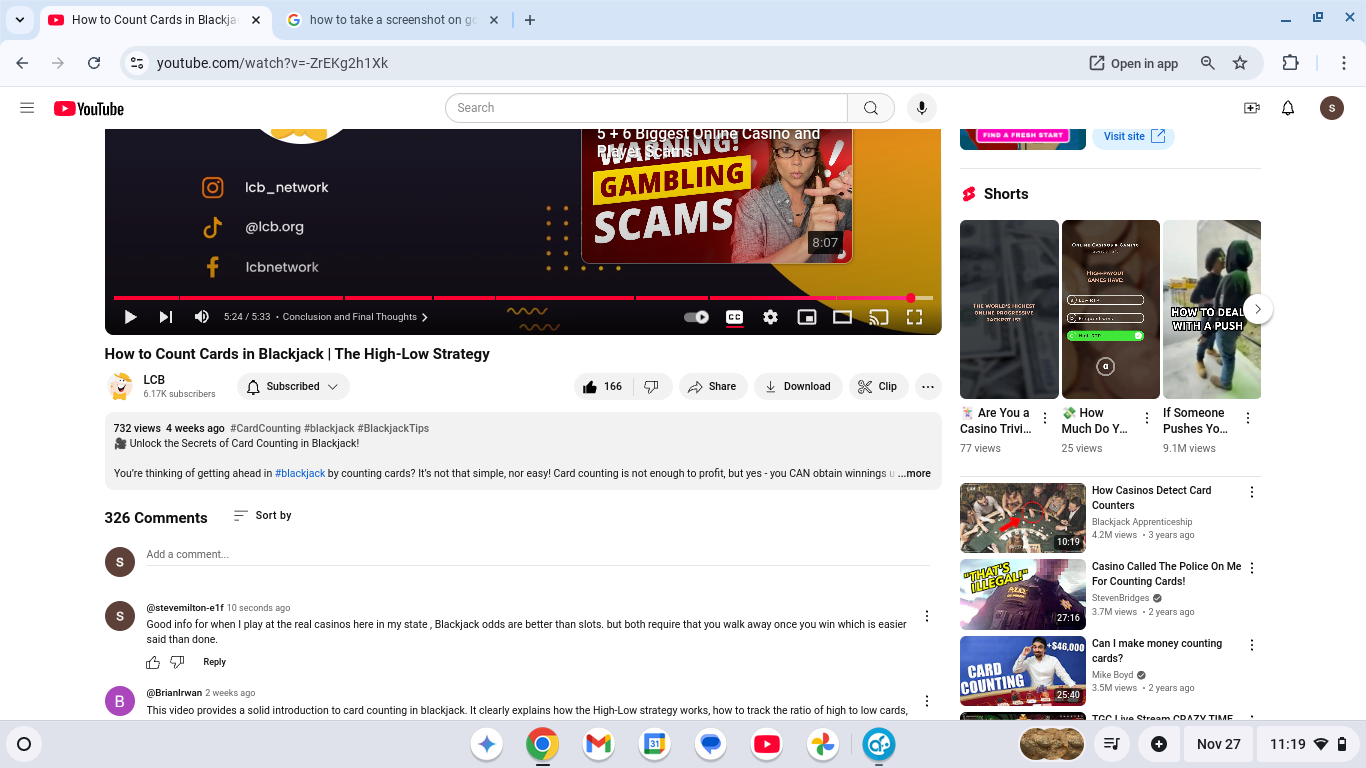Focus the Add a comment field

point(538,555)
